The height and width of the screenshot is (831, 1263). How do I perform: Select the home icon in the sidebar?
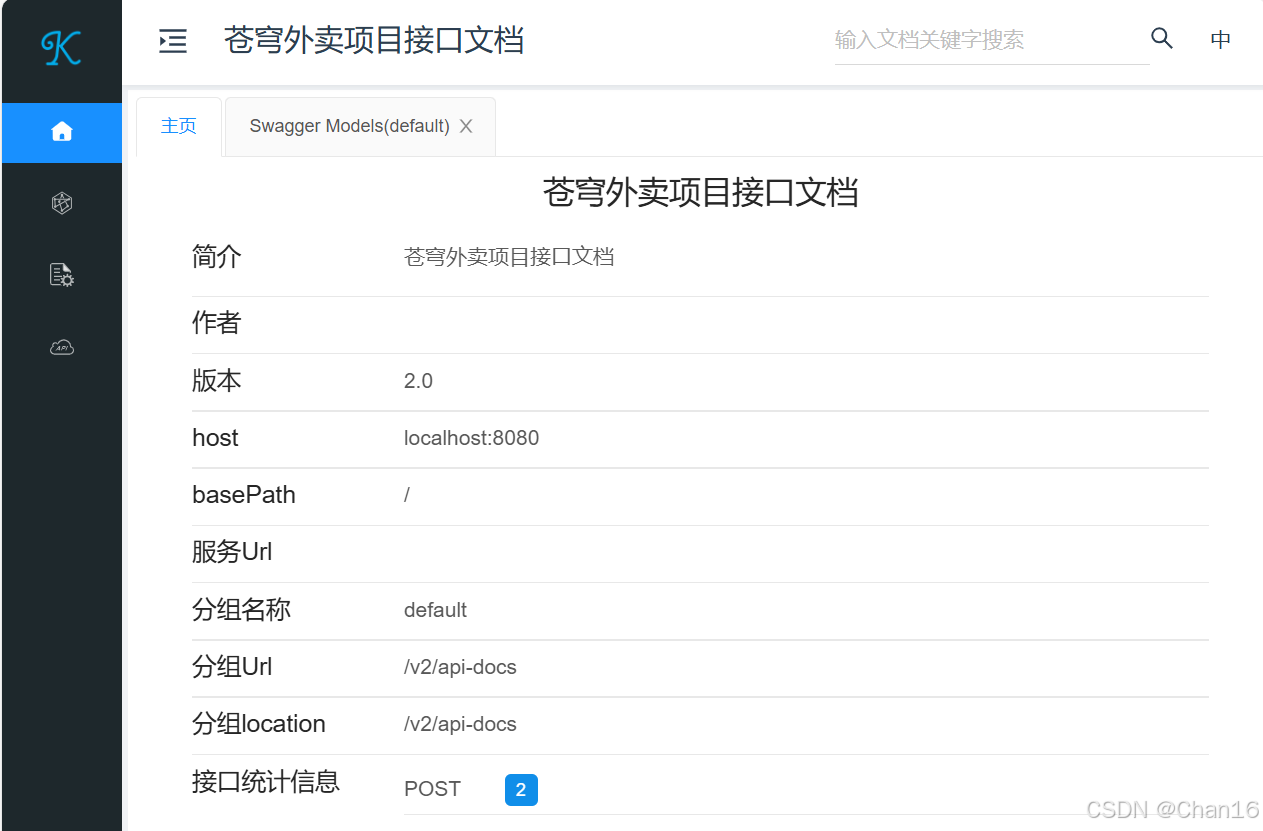tap(61, 131)
